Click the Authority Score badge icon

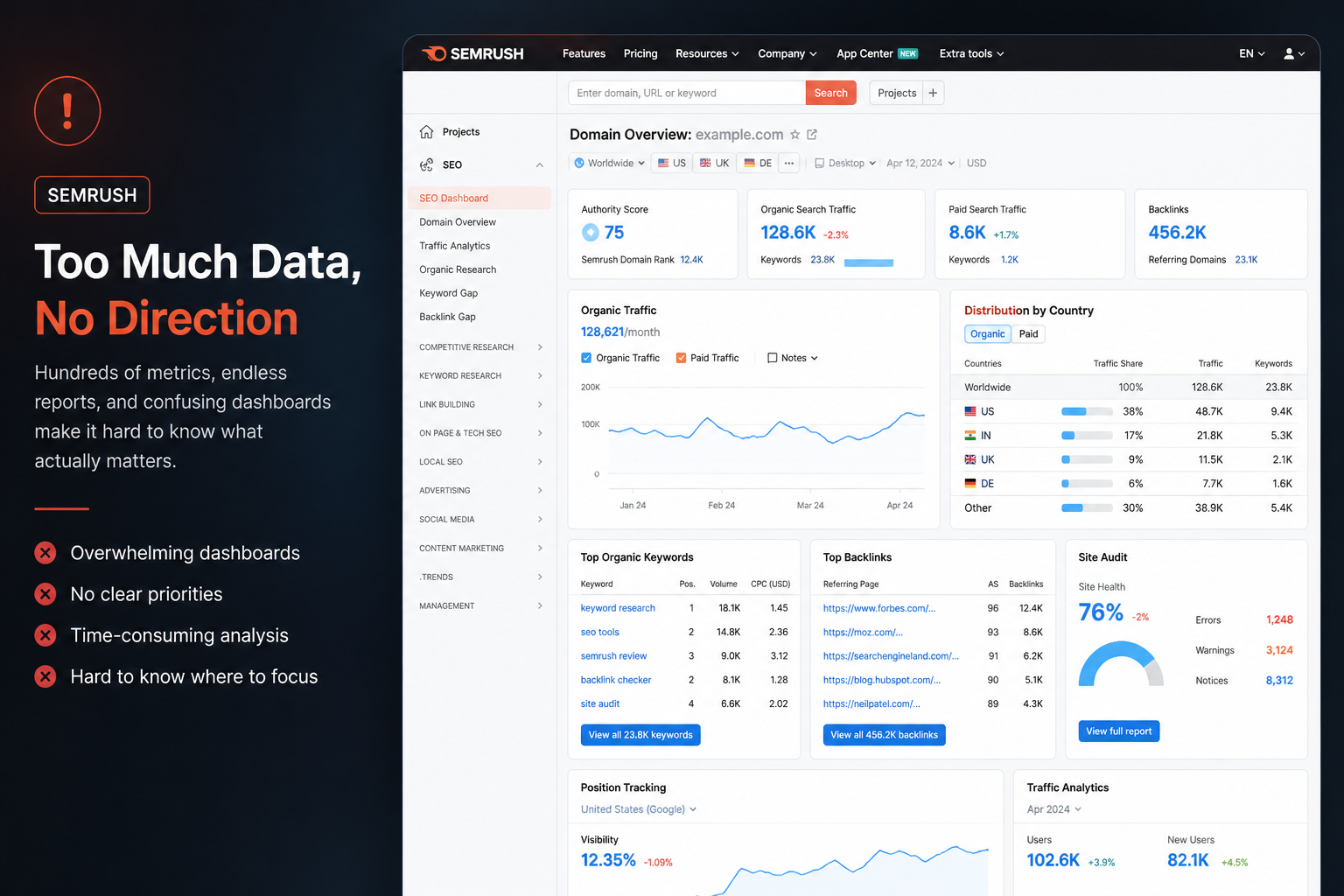[591, 233]
